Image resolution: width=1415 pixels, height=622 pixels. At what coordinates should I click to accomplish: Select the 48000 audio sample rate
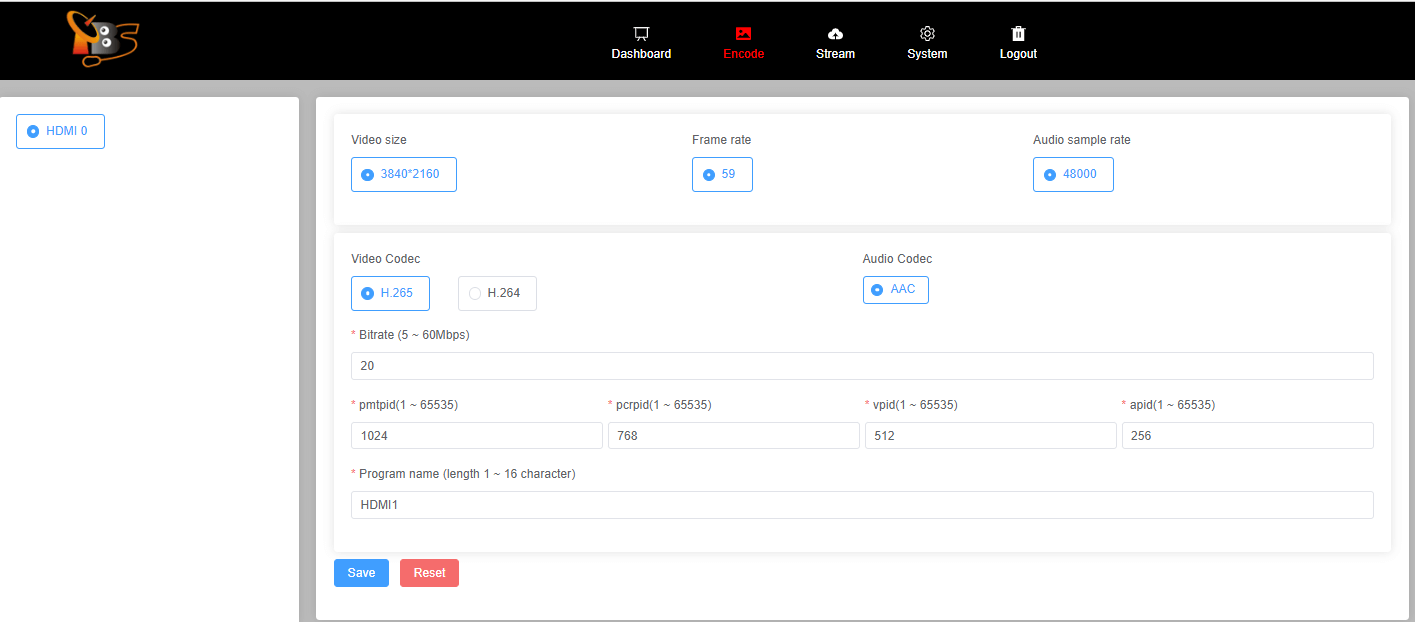pyautogui.click(x=1072, y=174)
